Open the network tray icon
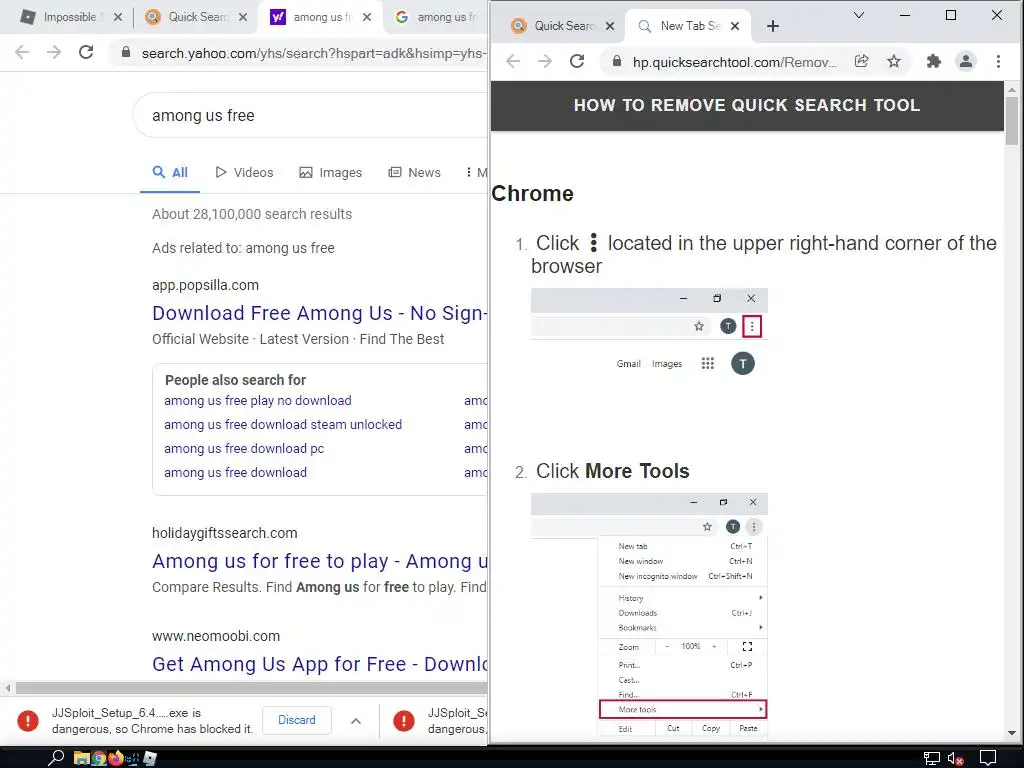The image size is (1024, 768). click(x=931, y=758)
